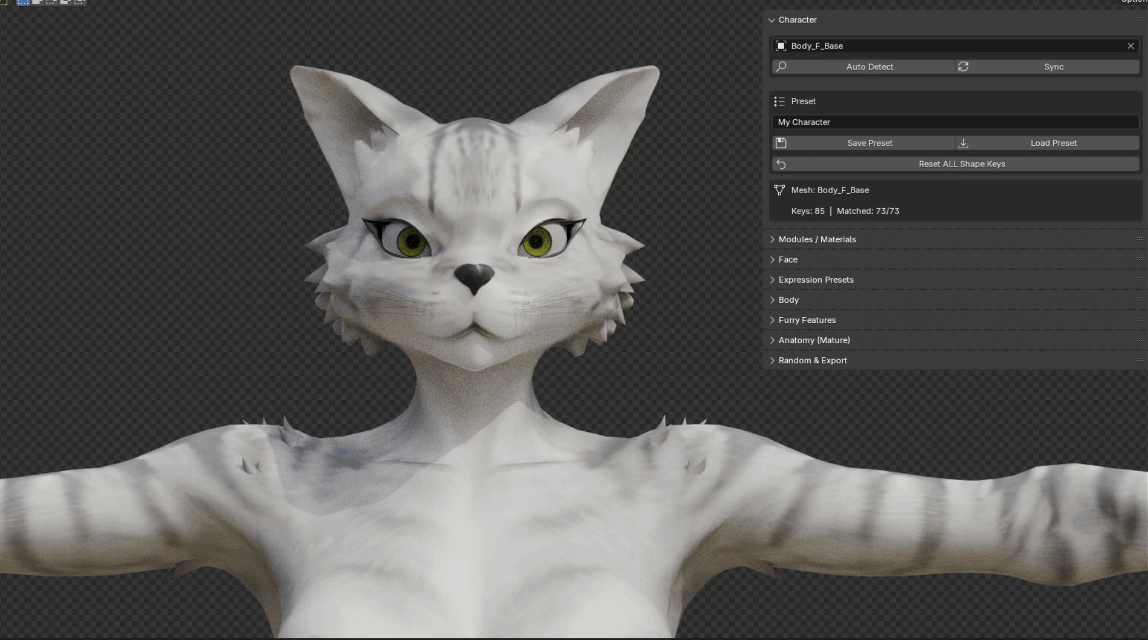Click the refresh-arrows Sync icon
1148x640 pixels.
963,67
